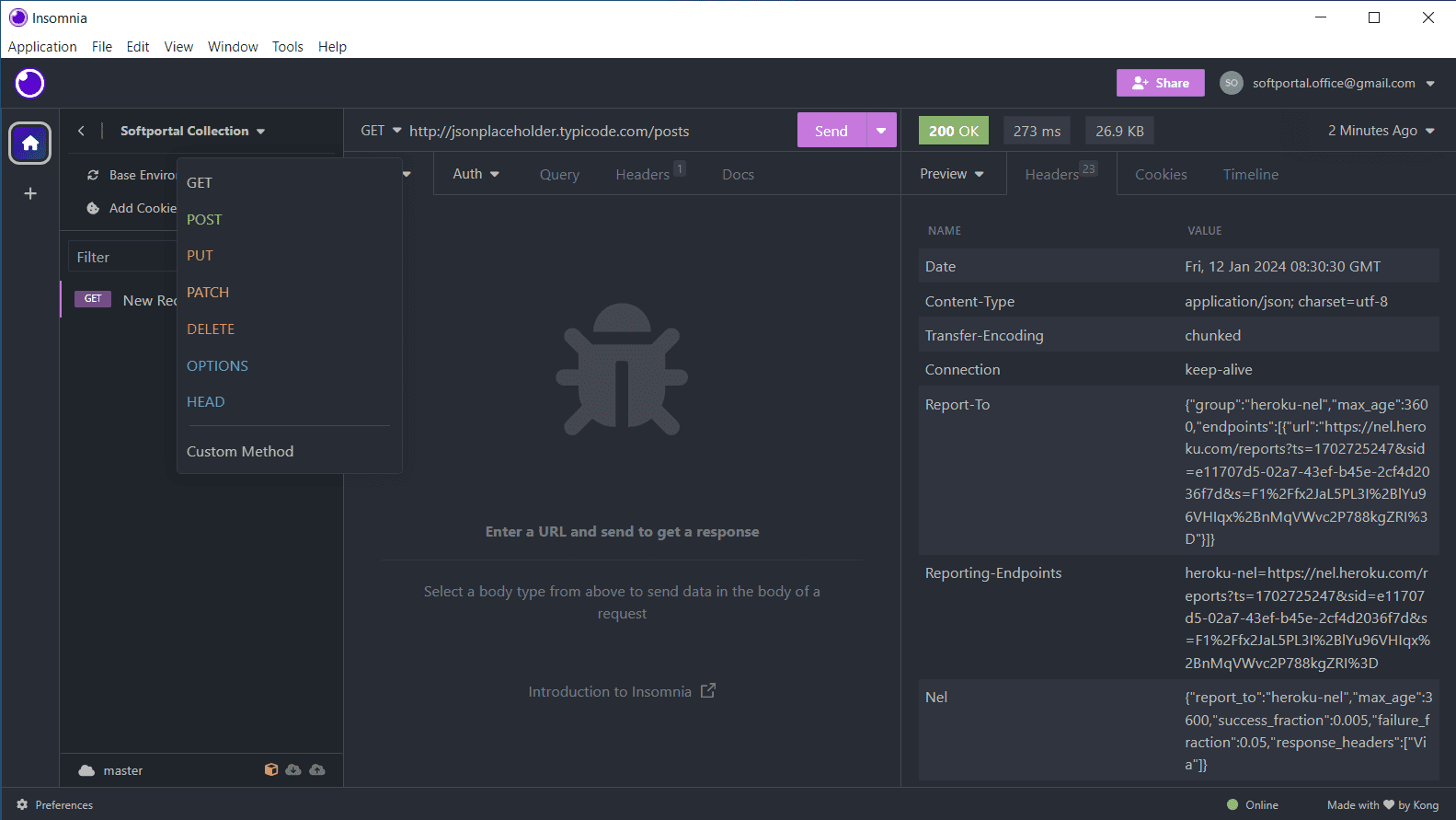The height and width of the screenshot is (820, 1456).
Task: Click the Preferences gear icon
Action: pyautogui.click(x=22, y=804)
